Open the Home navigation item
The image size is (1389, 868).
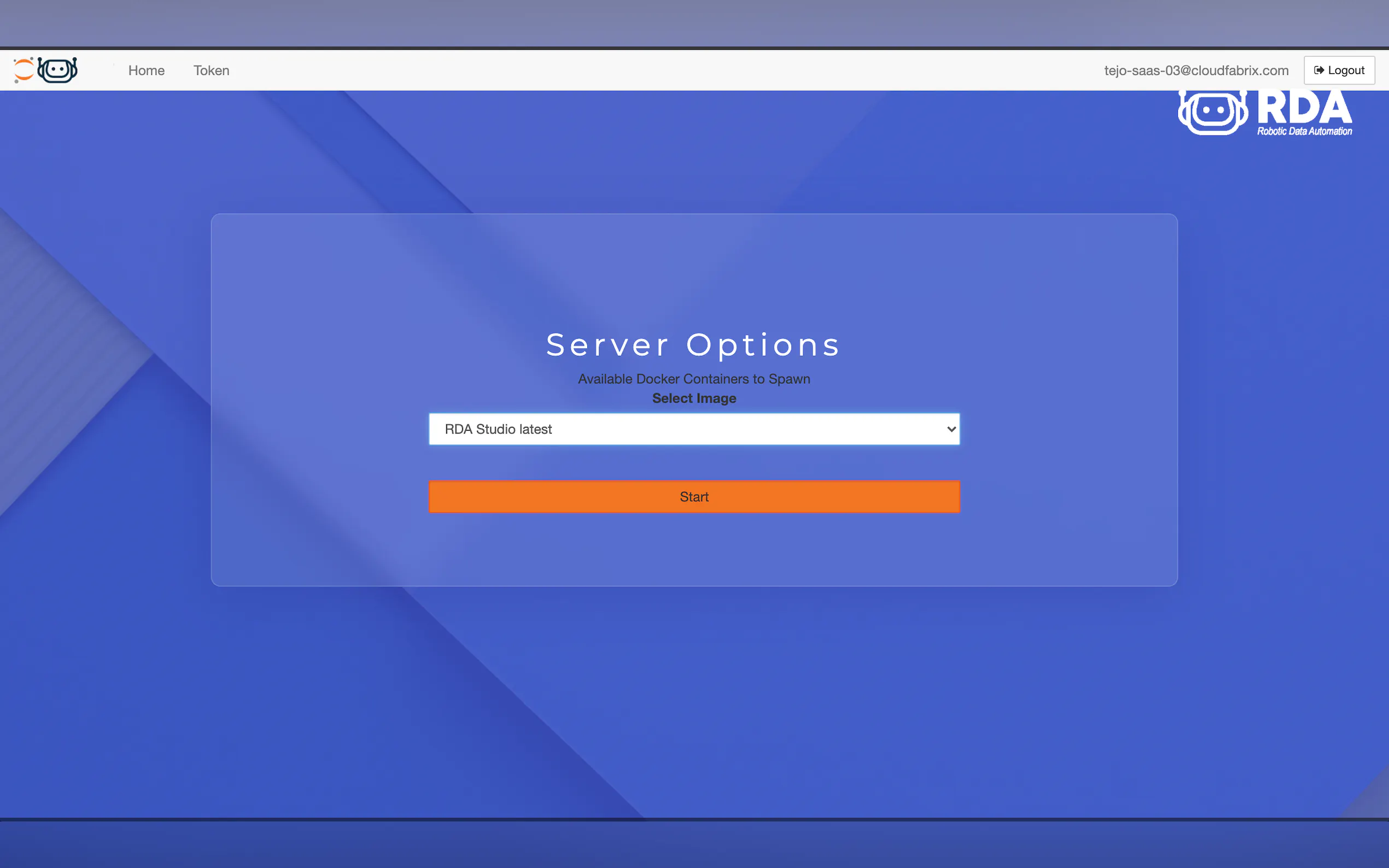[147, 70]
